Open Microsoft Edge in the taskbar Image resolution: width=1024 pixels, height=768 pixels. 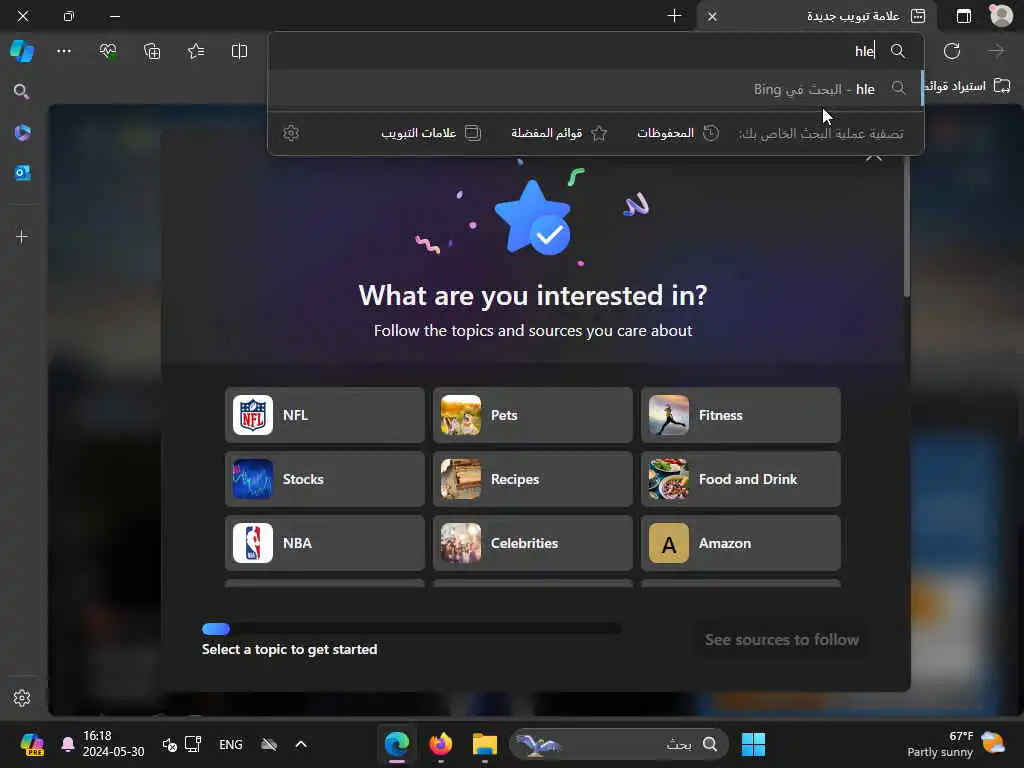(396, 744)
